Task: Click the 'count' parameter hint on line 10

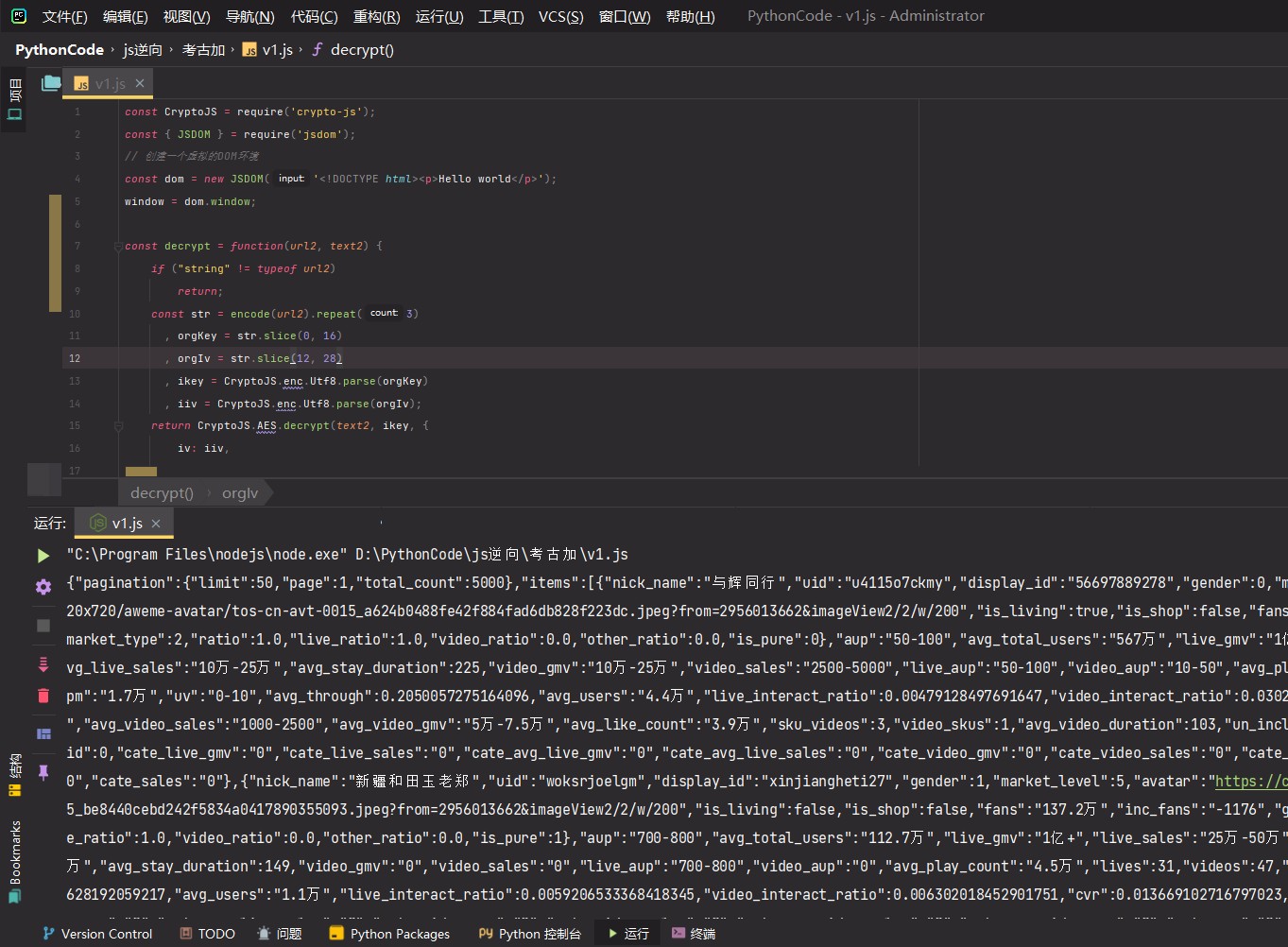Action: [x=384, y=313]
